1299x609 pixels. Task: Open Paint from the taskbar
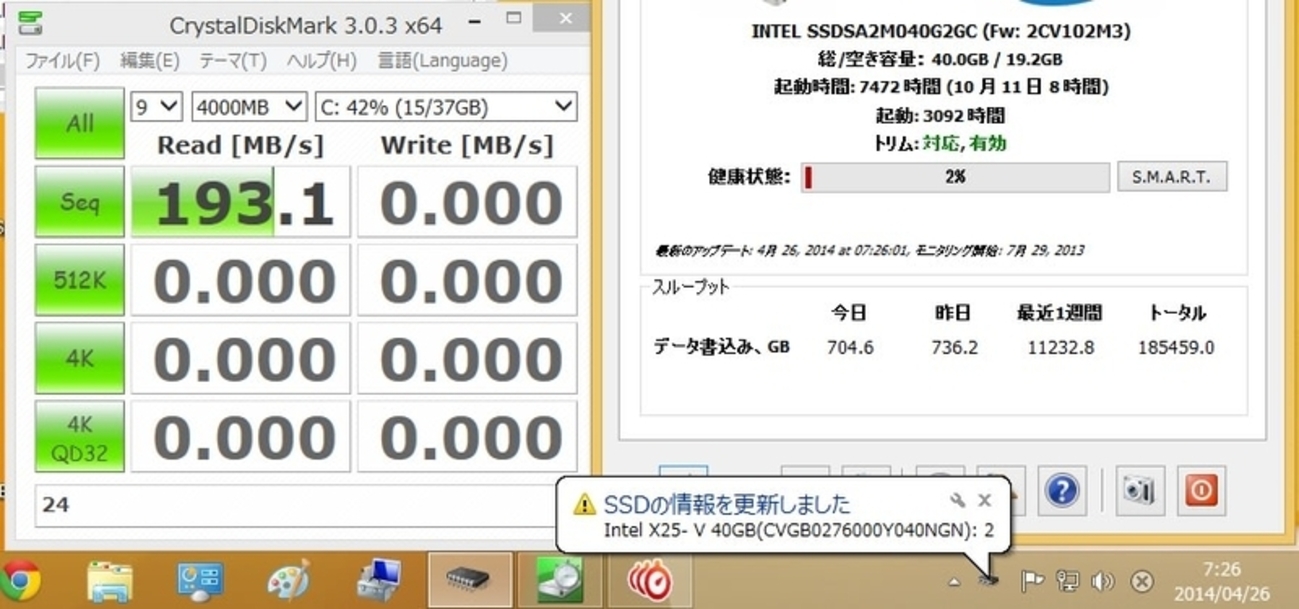click(x=289, y=580)
